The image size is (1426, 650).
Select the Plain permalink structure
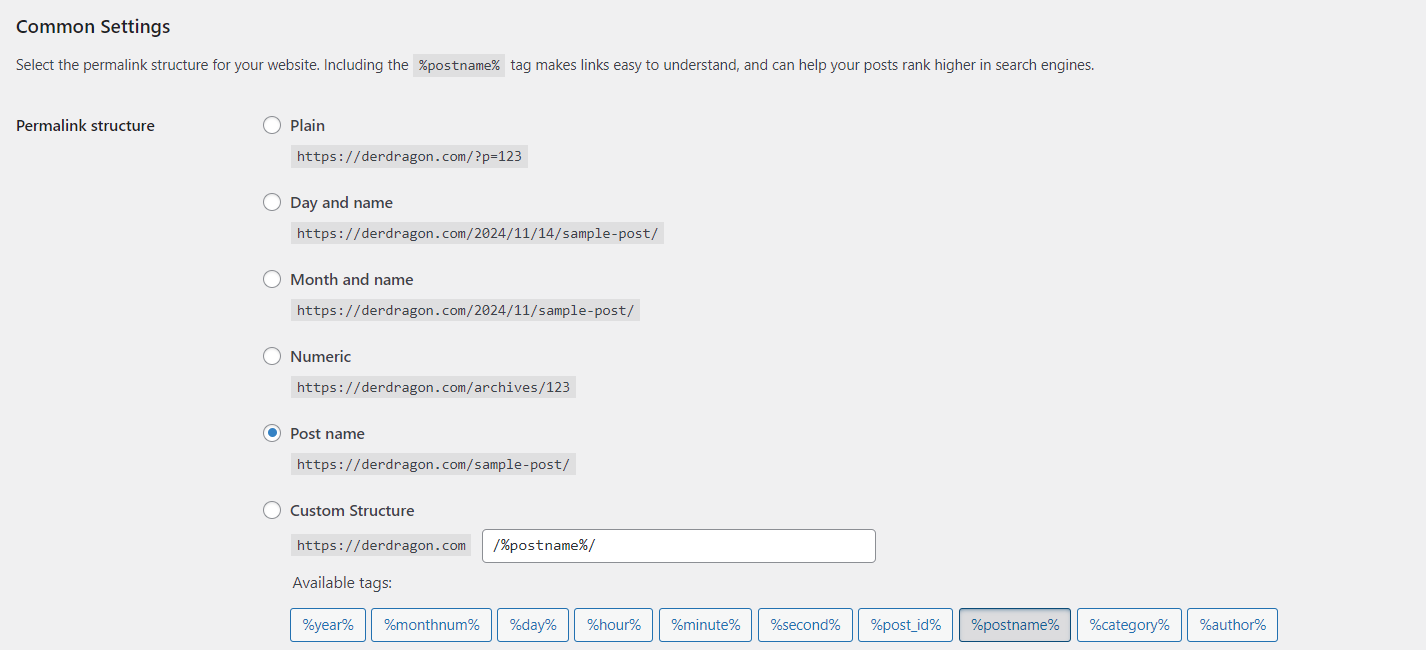tap(272, 125)
